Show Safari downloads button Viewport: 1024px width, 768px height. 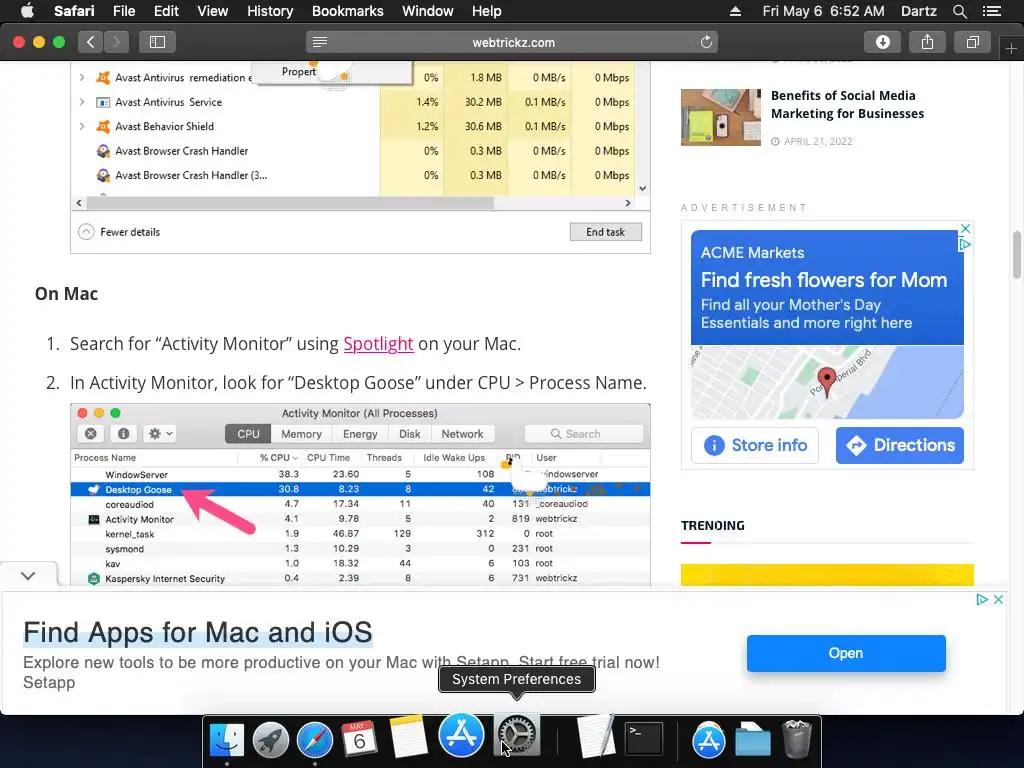882,42
